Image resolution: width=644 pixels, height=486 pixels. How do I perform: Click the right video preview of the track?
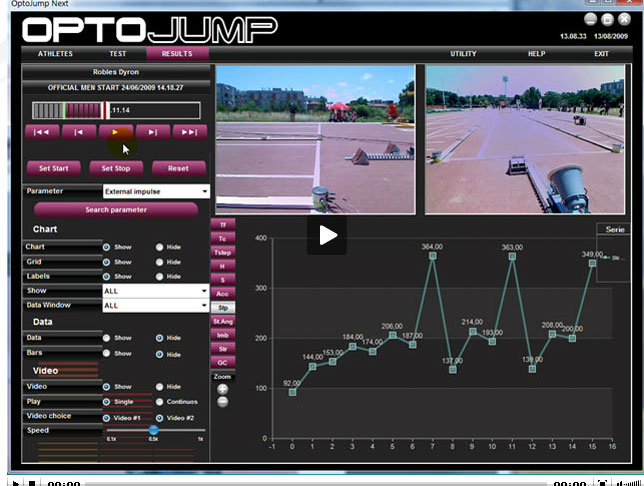coord(525,140)
